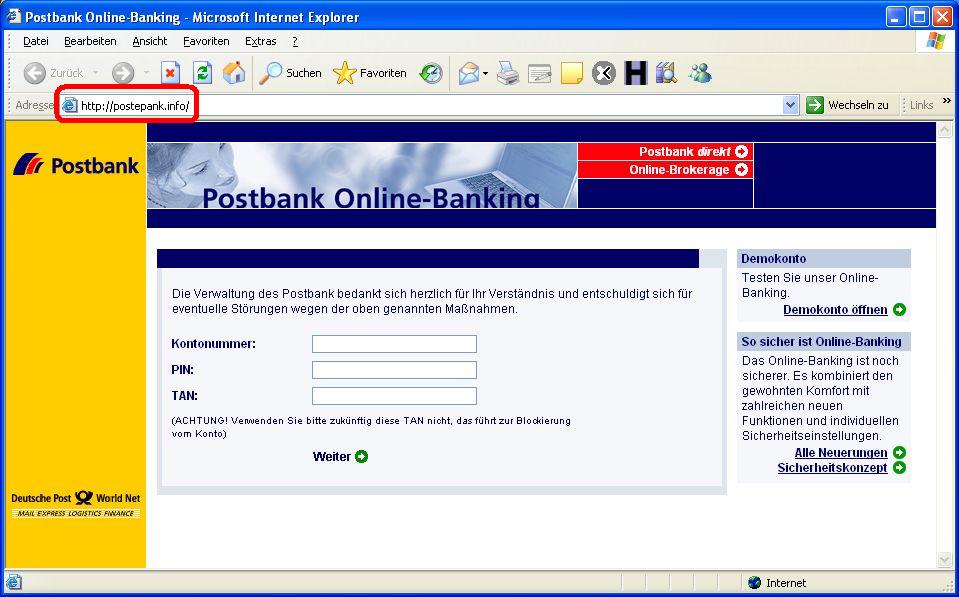Follow the Postbank direkt link
Image resolution: width=959 pixels, height=597 pixels.
click(665, 152)
